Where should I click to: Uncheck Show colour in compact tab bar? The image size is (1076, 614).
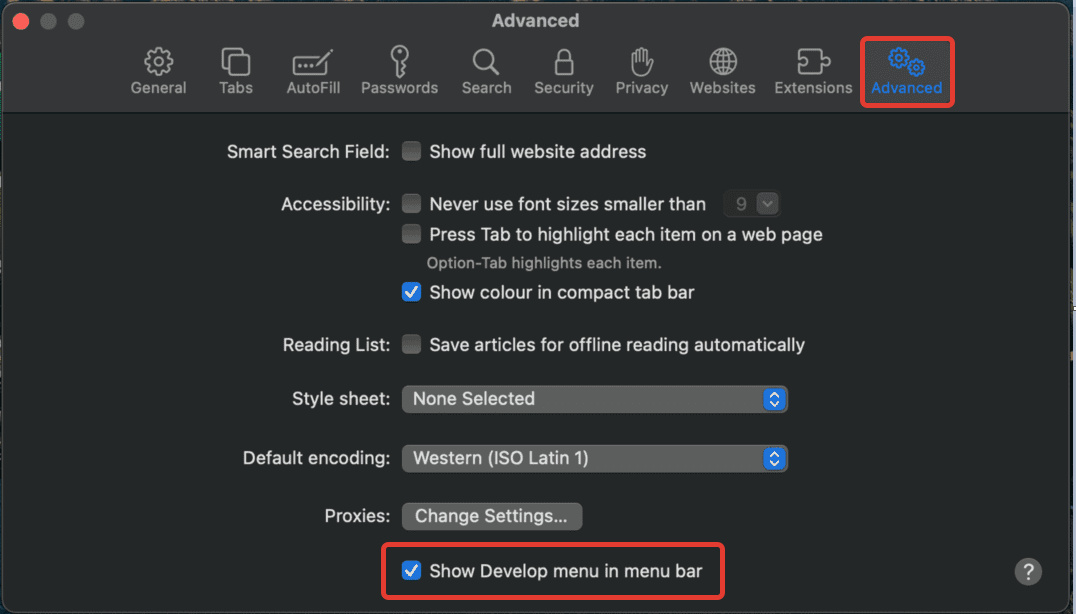pos(411,292)
